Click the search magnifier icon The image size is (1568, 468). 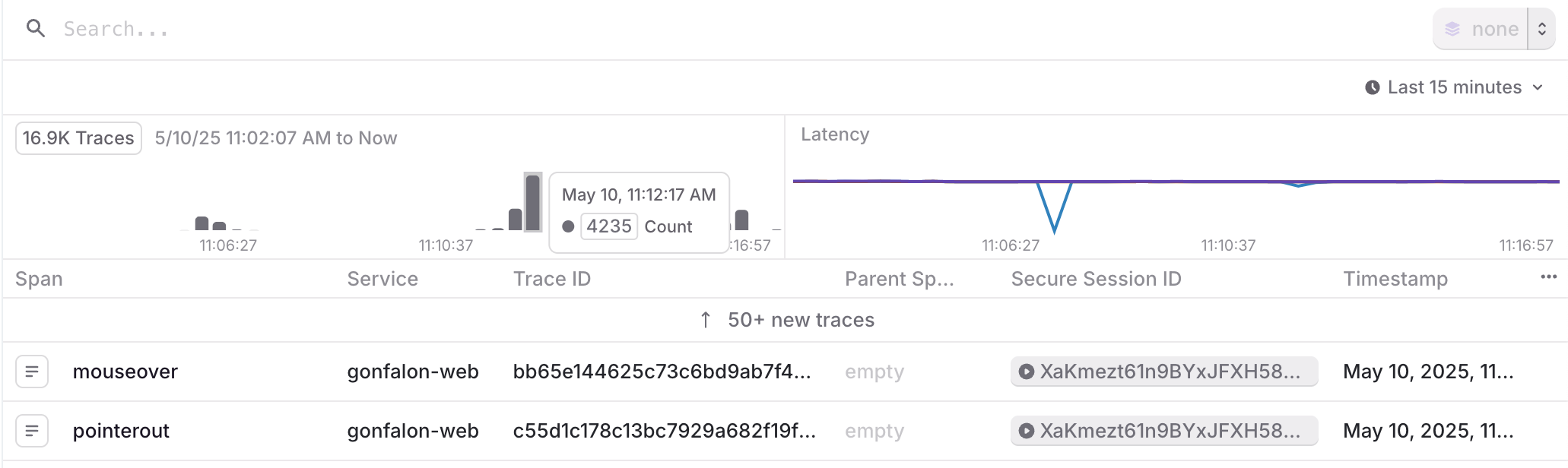[x=35, y=29]
